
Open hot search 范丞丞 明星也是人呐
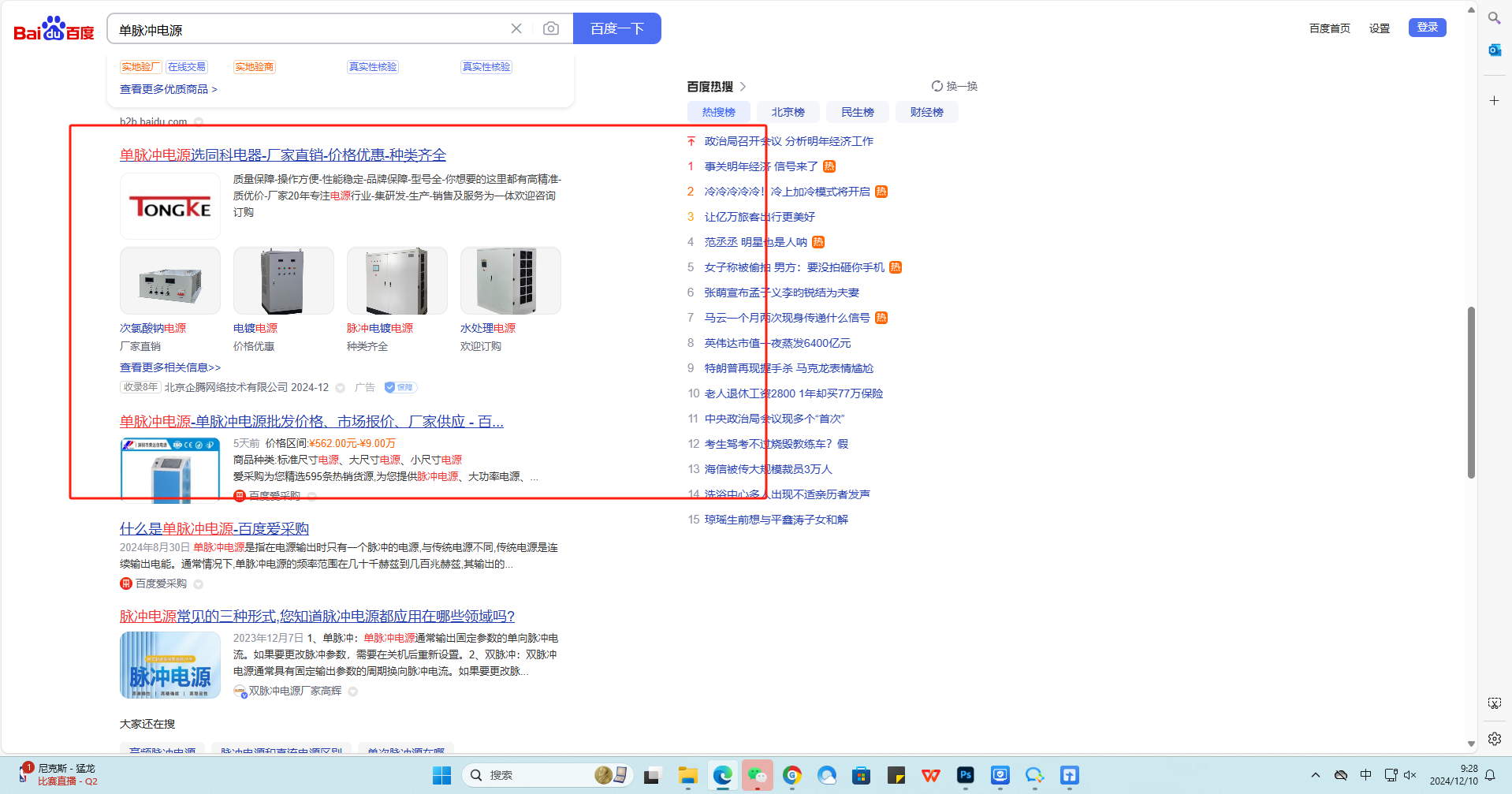(x=756, y=242)
